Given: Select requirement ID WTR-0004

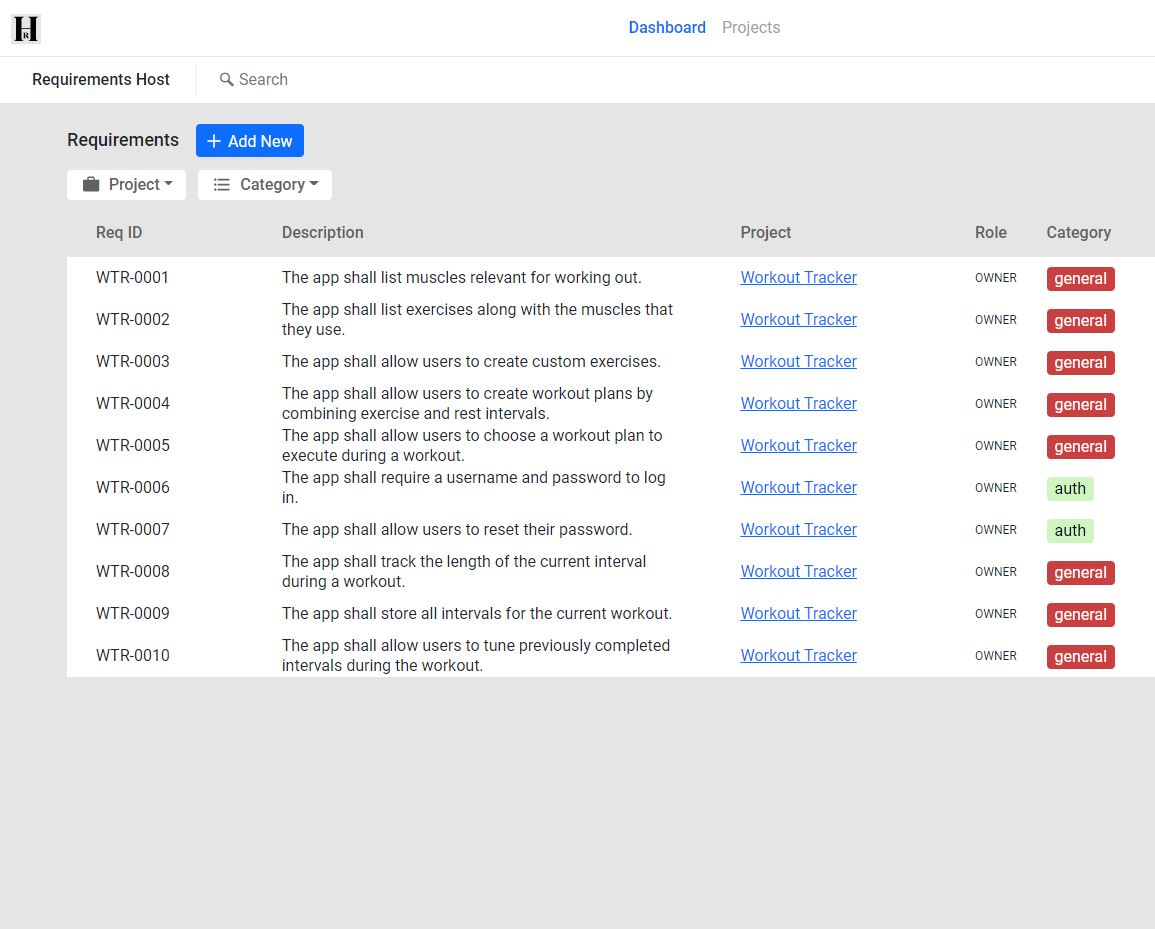Looking at the screenshot, I should pos(133,403).
